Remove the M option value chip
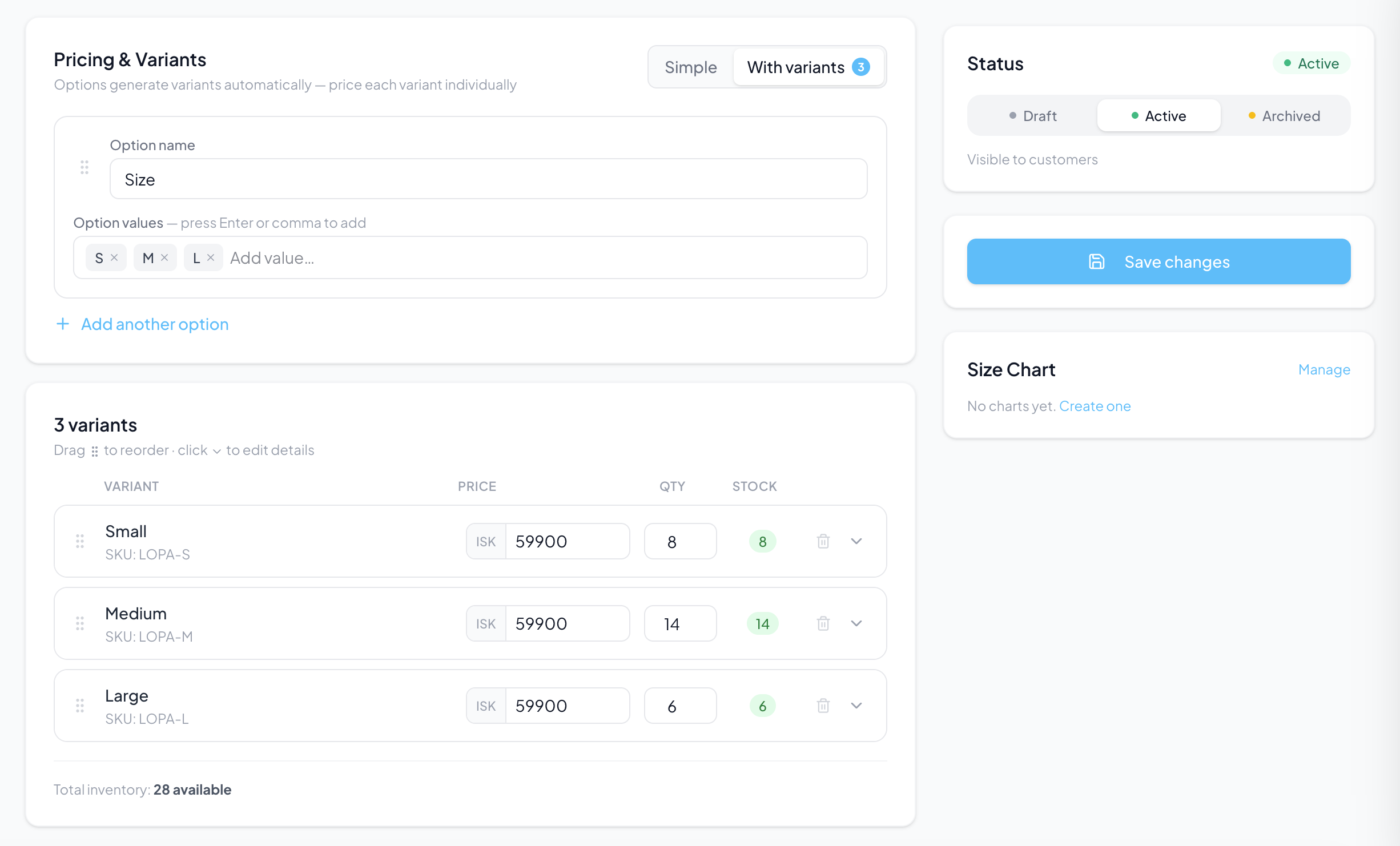The image size is (1400, 846). coord(164,257)
